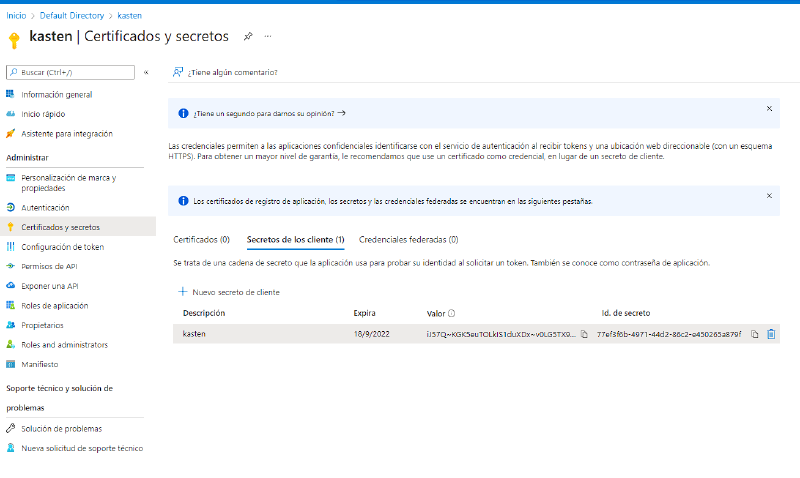The height and width of the screenshot is (478, 800).
Task: Open Credenciales federadas (0) tab
Action: [409, 239]
